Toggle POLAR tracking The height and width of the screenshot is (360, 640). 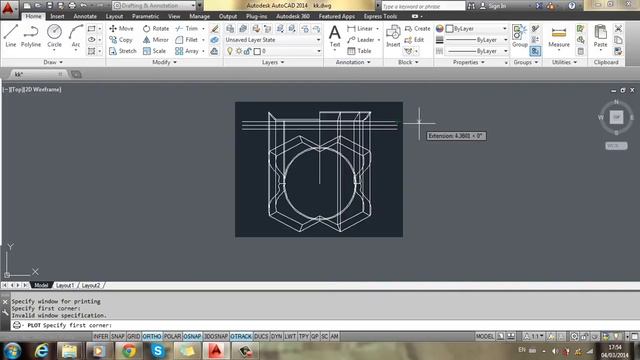coord(172,336)
